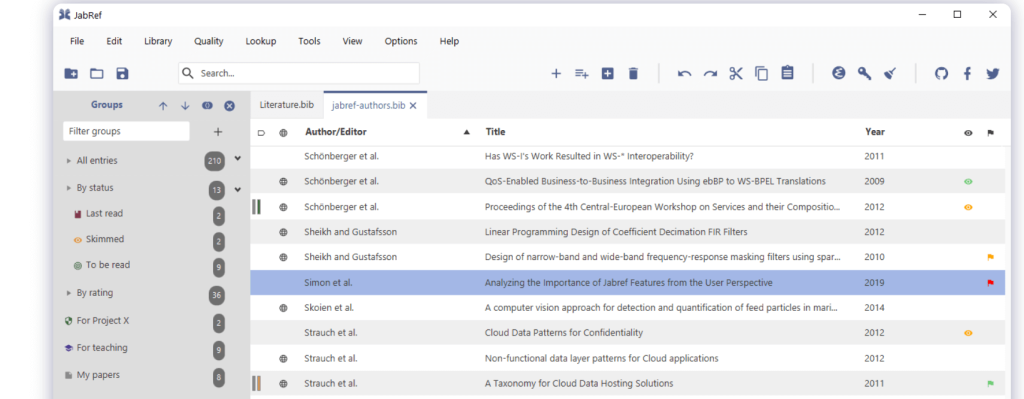Paste from clipboard icon
This screenshot has width=1024, height=399.
[787, 73]
